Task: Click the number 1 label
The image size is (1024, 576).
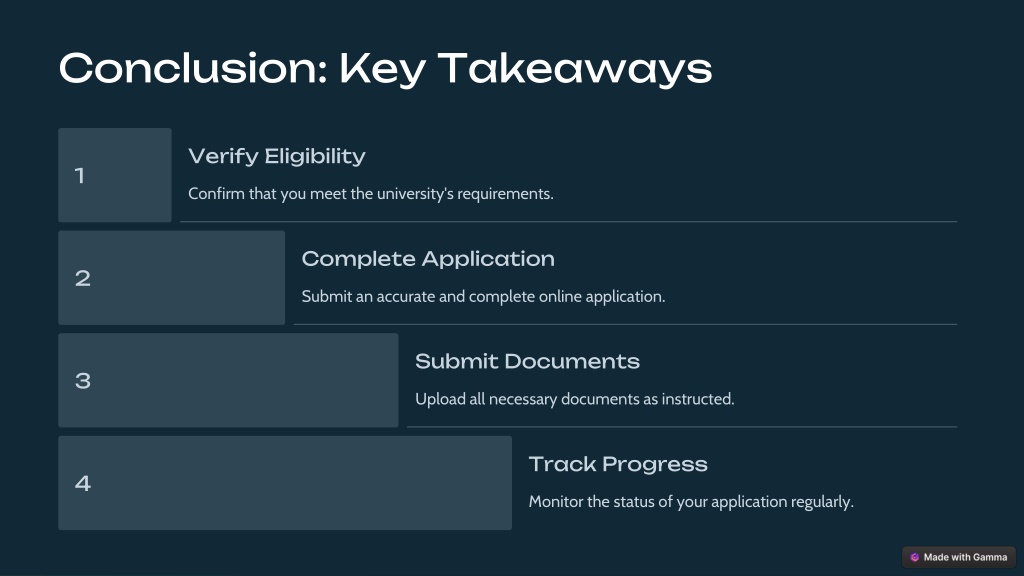Action: (x=80, y=176)
